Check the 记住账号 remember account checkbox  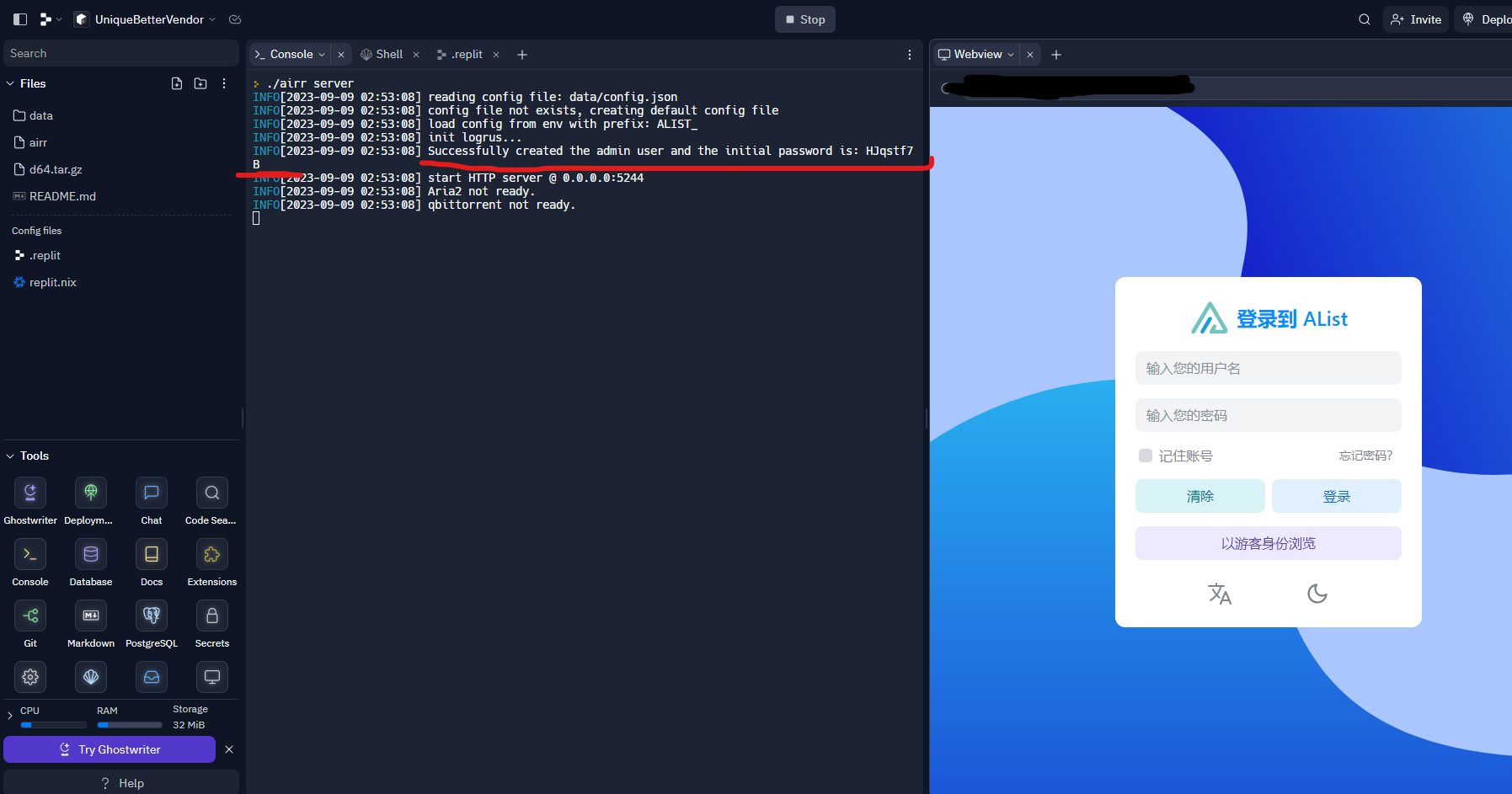pos(1146,456)
